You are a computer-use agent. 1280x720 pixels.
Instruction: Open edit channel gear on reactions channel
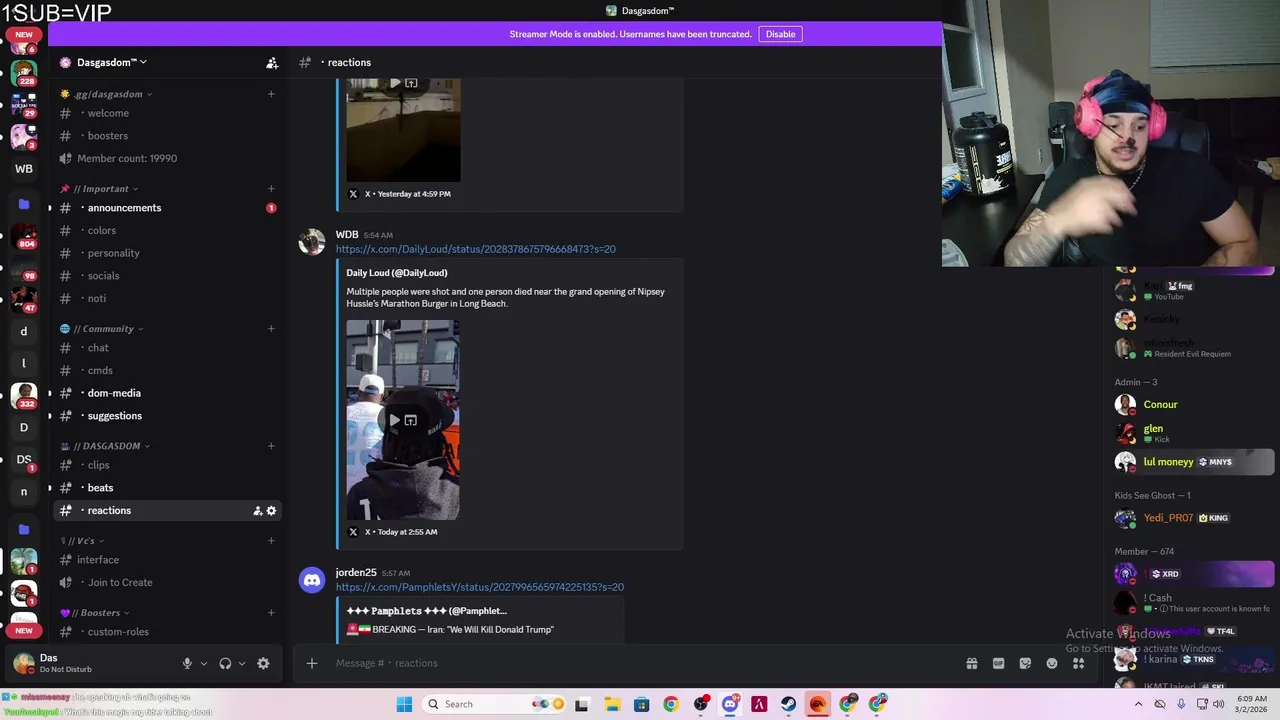(x=271, y=511)
